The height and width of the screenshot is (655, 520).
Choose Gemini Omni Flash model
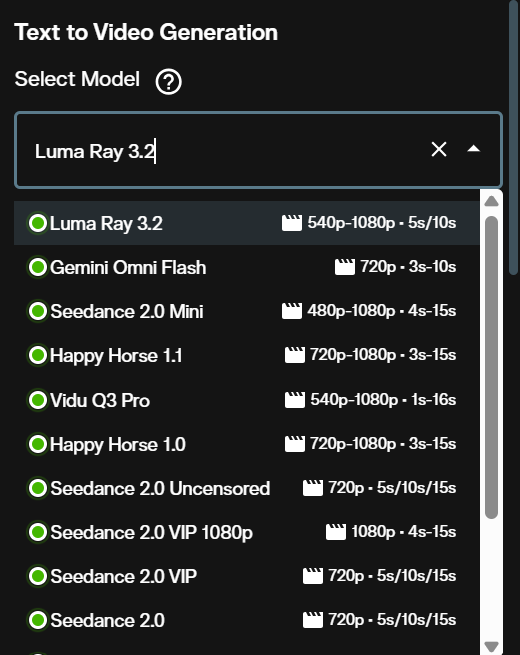tap(246, 267)
